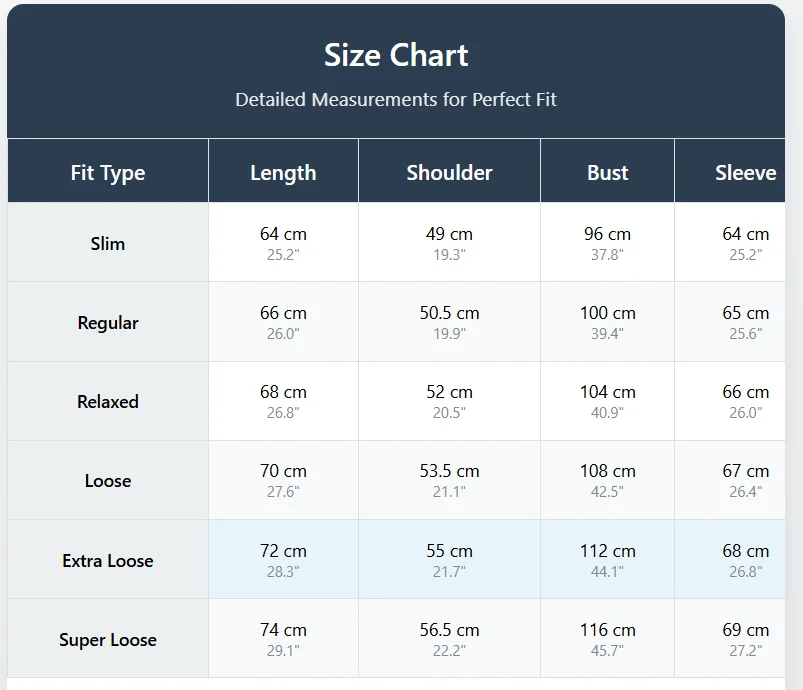803x690 pixels.
Task: Click the Fit Type column header
Action: coord(108,173)
